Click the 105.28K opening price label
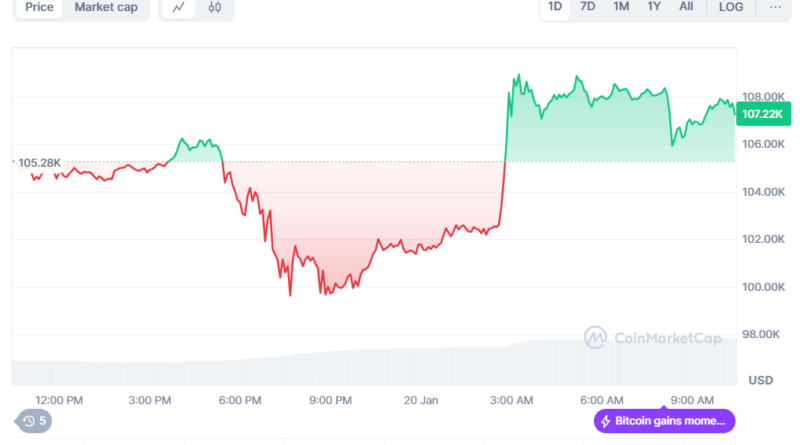This screenshot has height=445, width=800. point(38,162)
